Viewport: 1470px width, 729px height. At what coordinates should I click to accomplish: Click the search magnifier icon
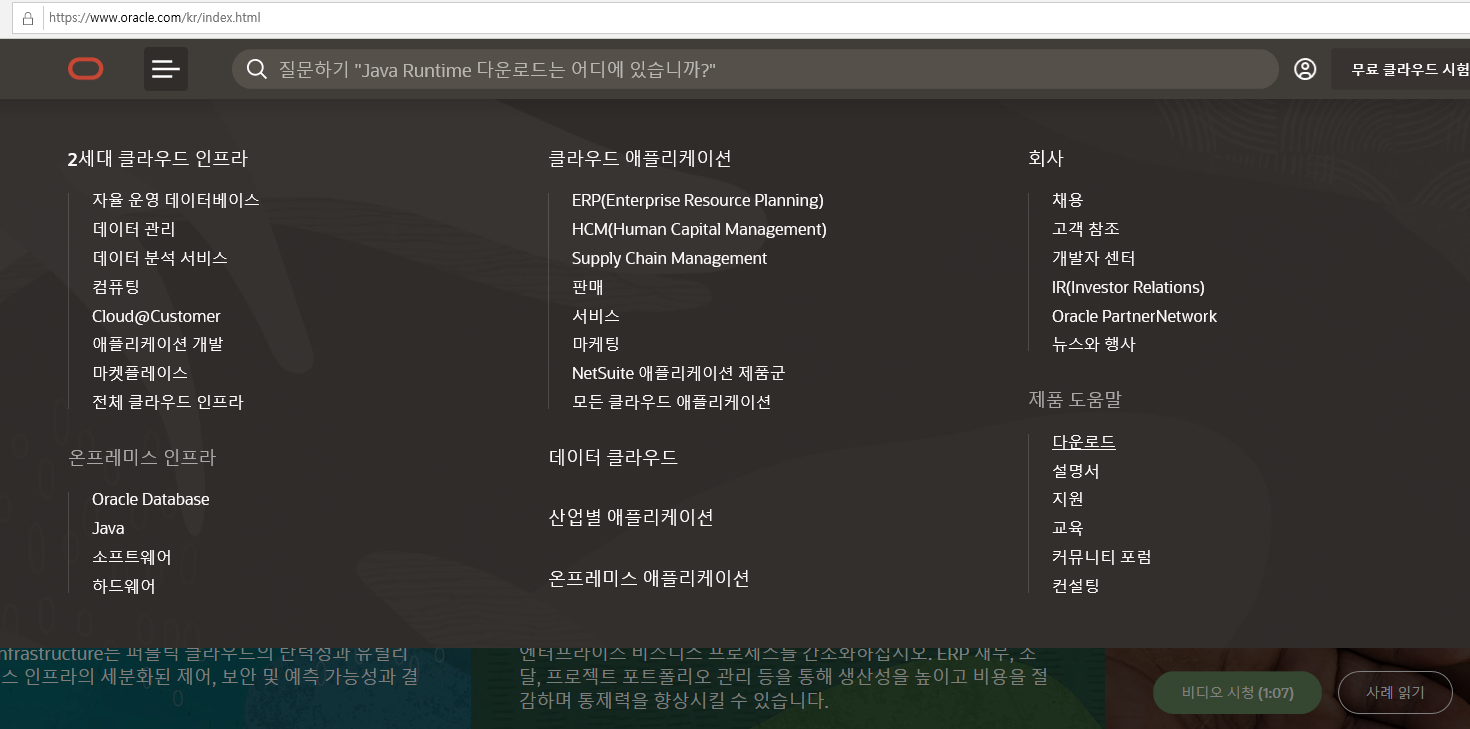(x=257, y=69)
